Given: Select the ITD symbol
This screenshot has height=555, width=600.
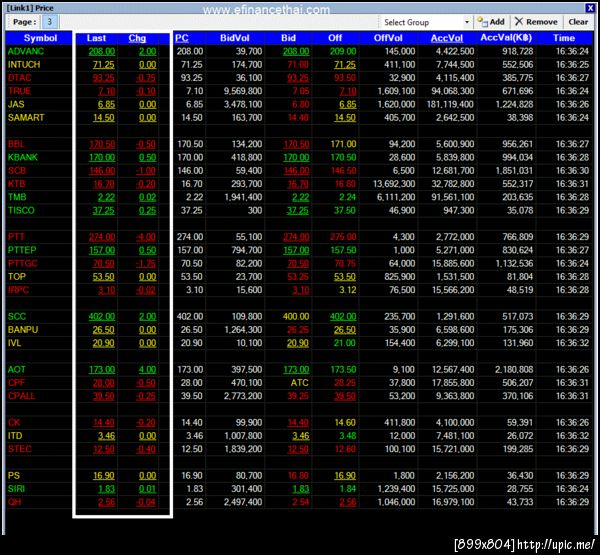Looking at the screenshot, I should pos(15,436).
